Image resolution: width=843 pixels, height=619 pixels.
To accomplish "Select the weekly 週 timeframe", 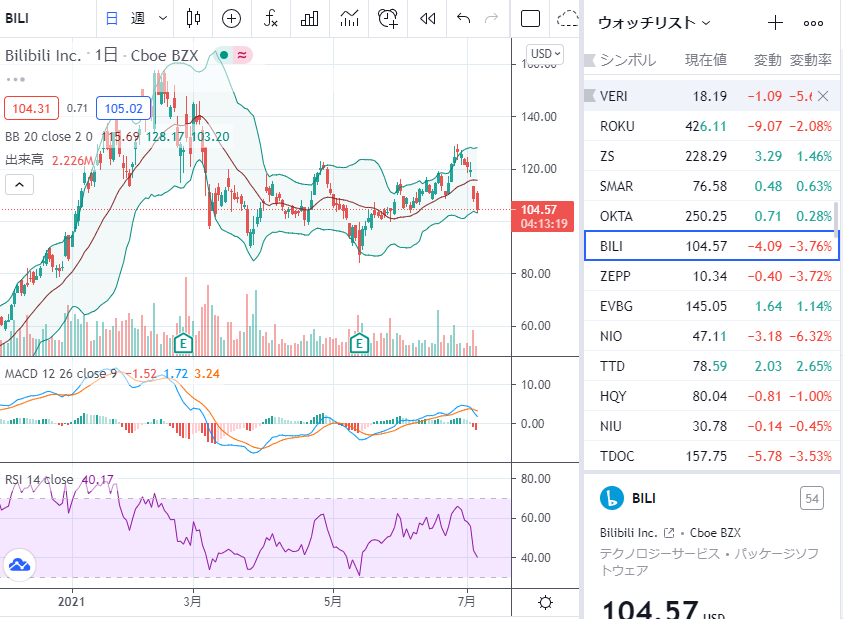I will (138, 19).
